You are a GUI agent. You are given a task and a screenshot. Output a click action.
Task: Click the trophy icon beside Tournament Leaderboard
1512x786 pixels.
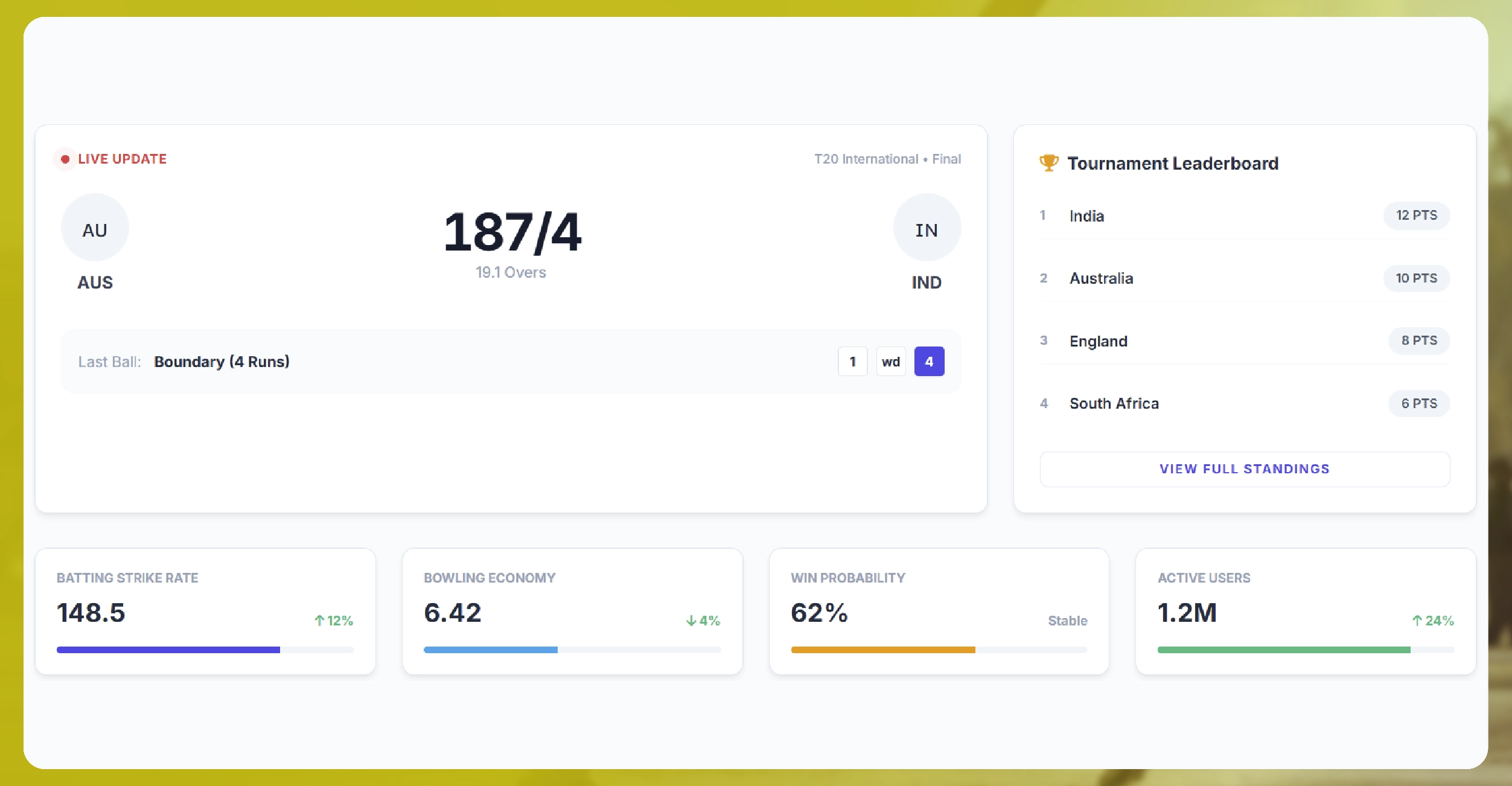pyautogui.click(x=1048, y=162)
